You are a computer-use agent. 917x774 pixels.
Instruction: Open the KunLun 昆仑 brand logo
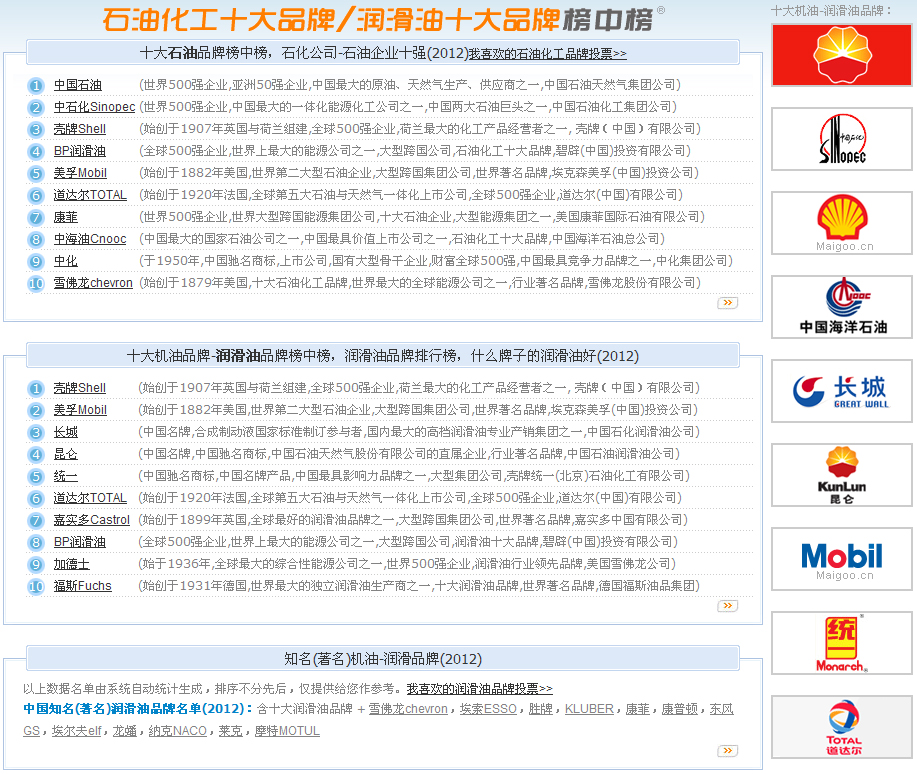(842, 475)
